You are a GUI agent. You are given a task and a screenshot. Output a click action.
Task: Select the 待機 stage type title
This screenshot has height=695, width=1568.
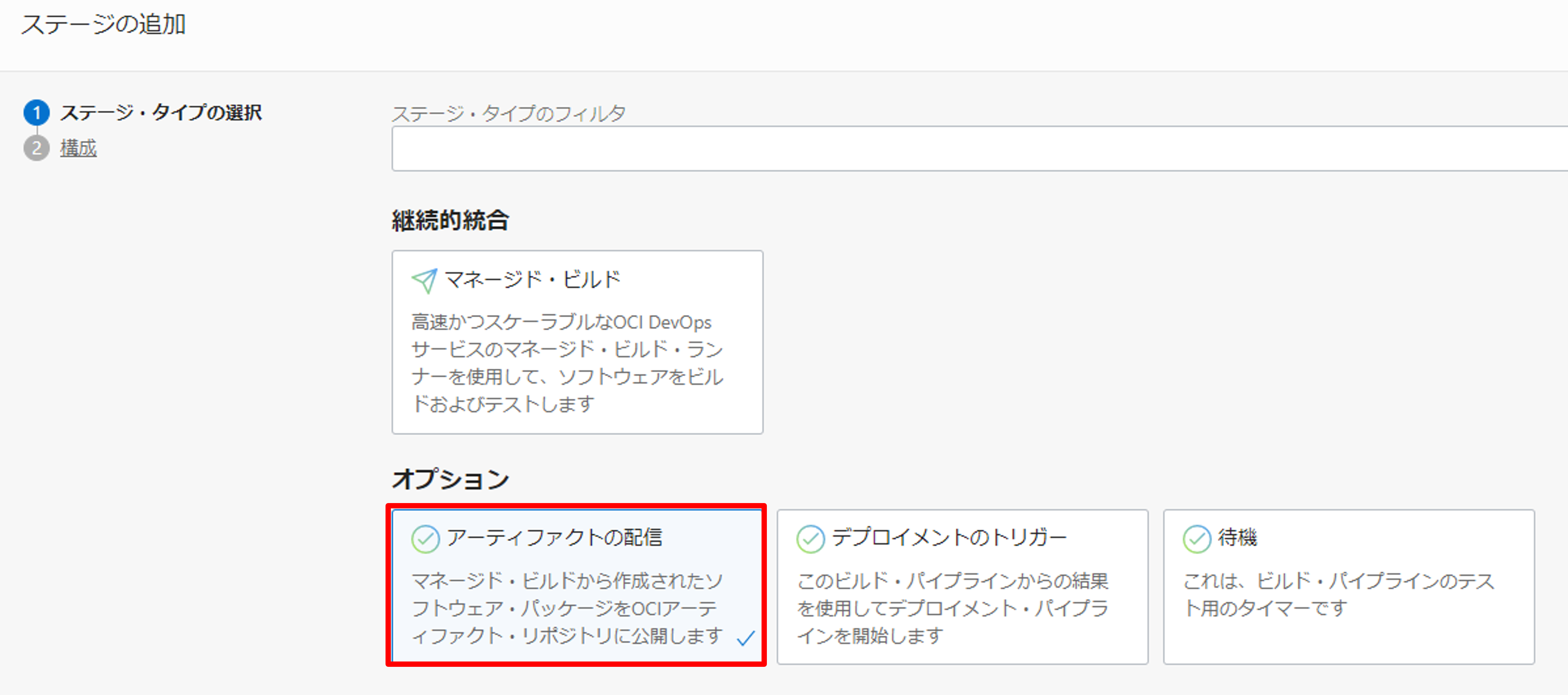pos(1237,537)
